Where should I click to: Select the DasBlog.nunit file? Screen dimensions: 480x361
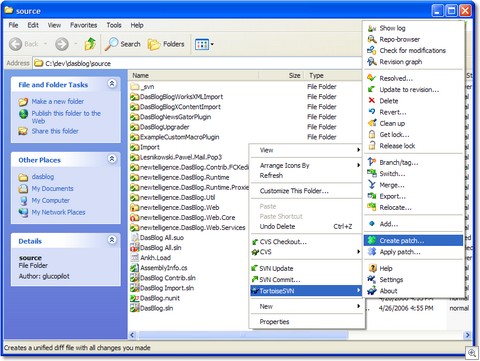(155, 298)
